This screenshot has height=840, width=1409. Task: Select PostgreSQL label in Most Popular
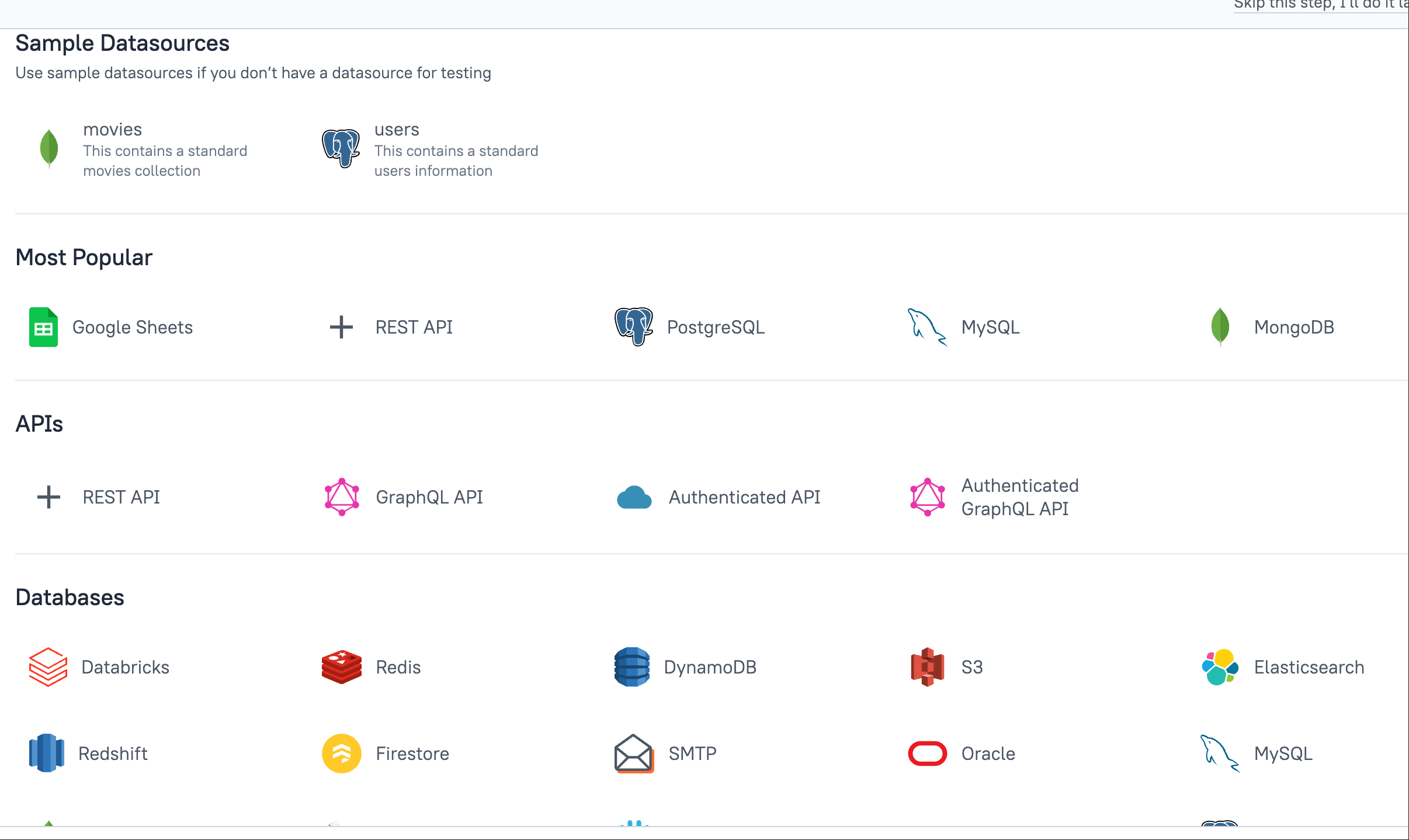pos(716,327)
